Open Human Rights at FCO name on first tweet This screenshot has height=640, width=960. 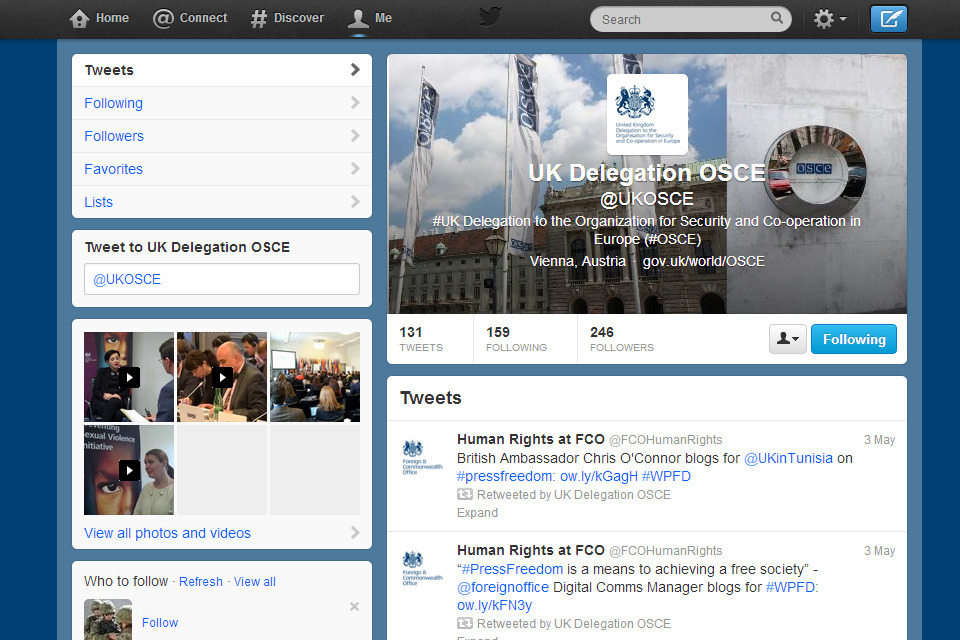(x=530, y=439)
